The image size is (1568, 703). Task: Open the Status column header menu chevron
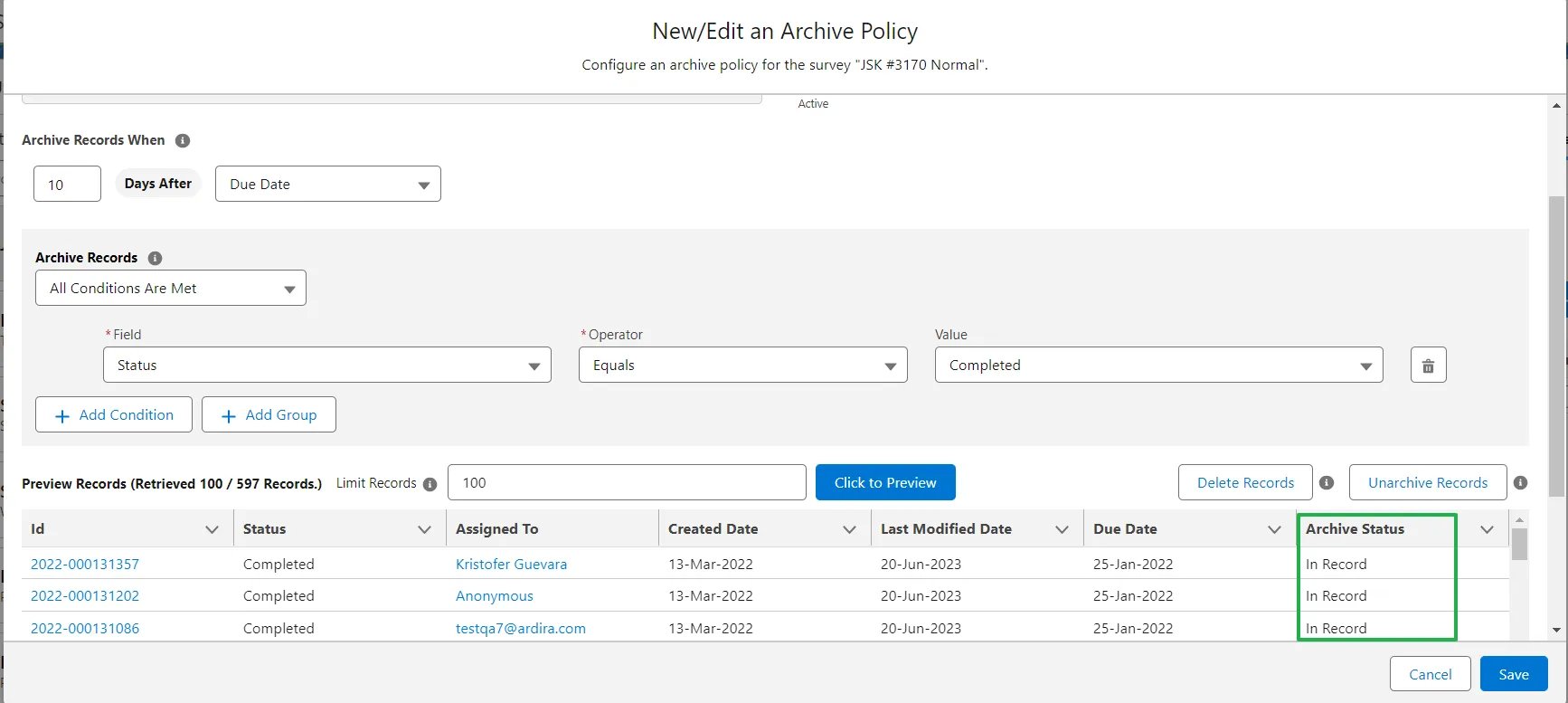tap(424, 529)
